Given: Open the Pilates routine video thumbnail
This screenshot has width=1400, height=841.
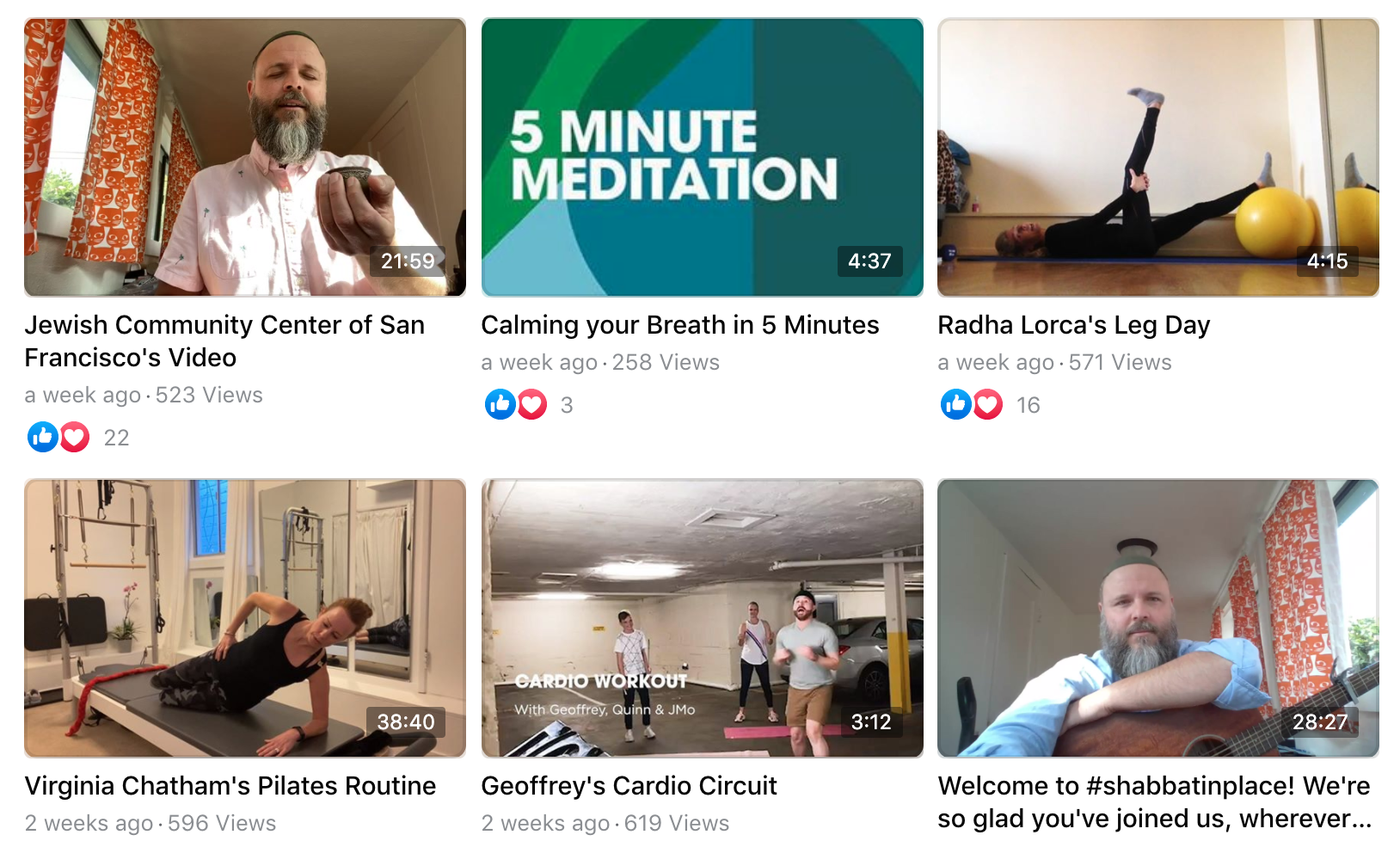Looking at the screenshot, I should point(245,618).
